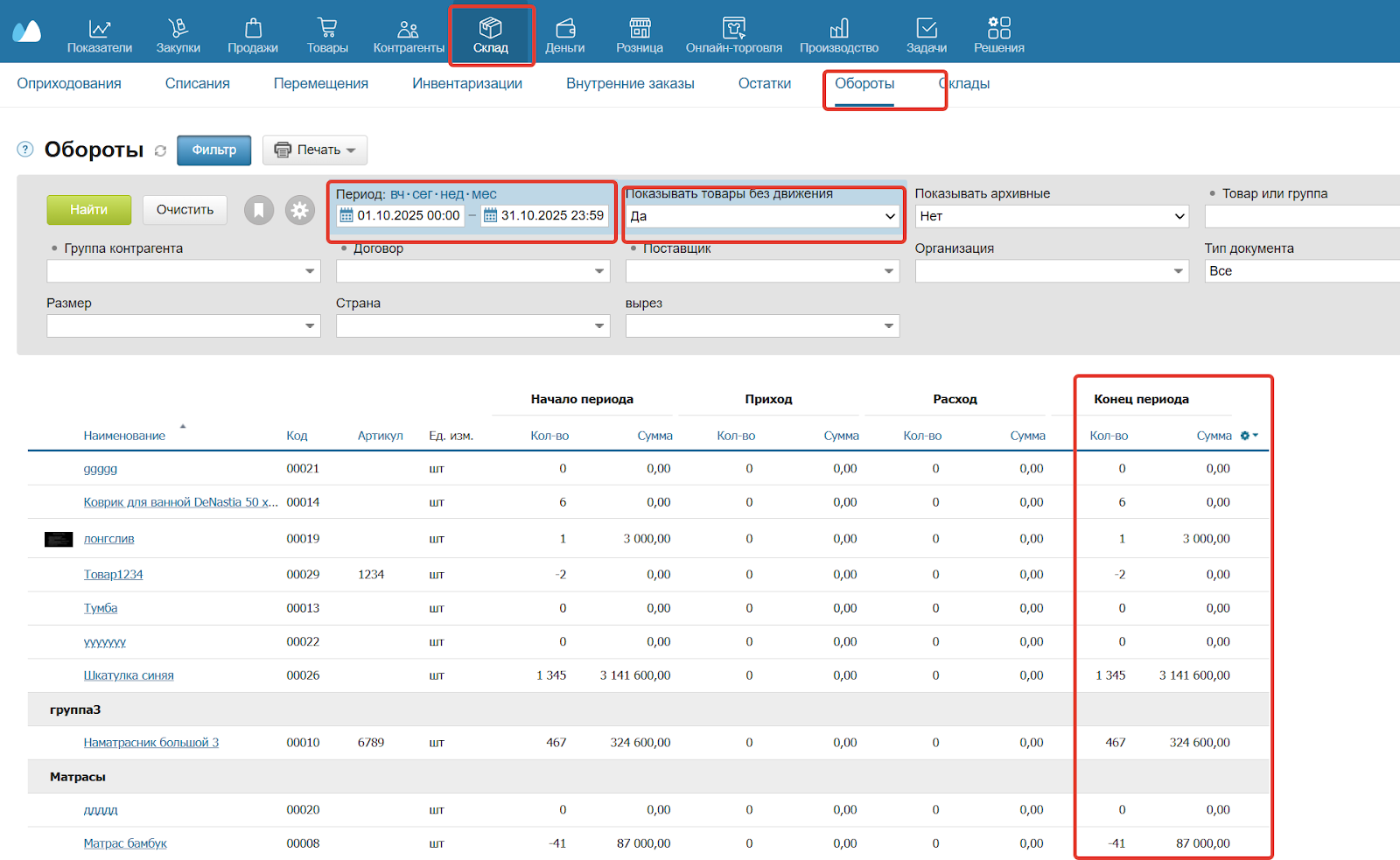Open the Закупки section icon

tap(178, 29)
